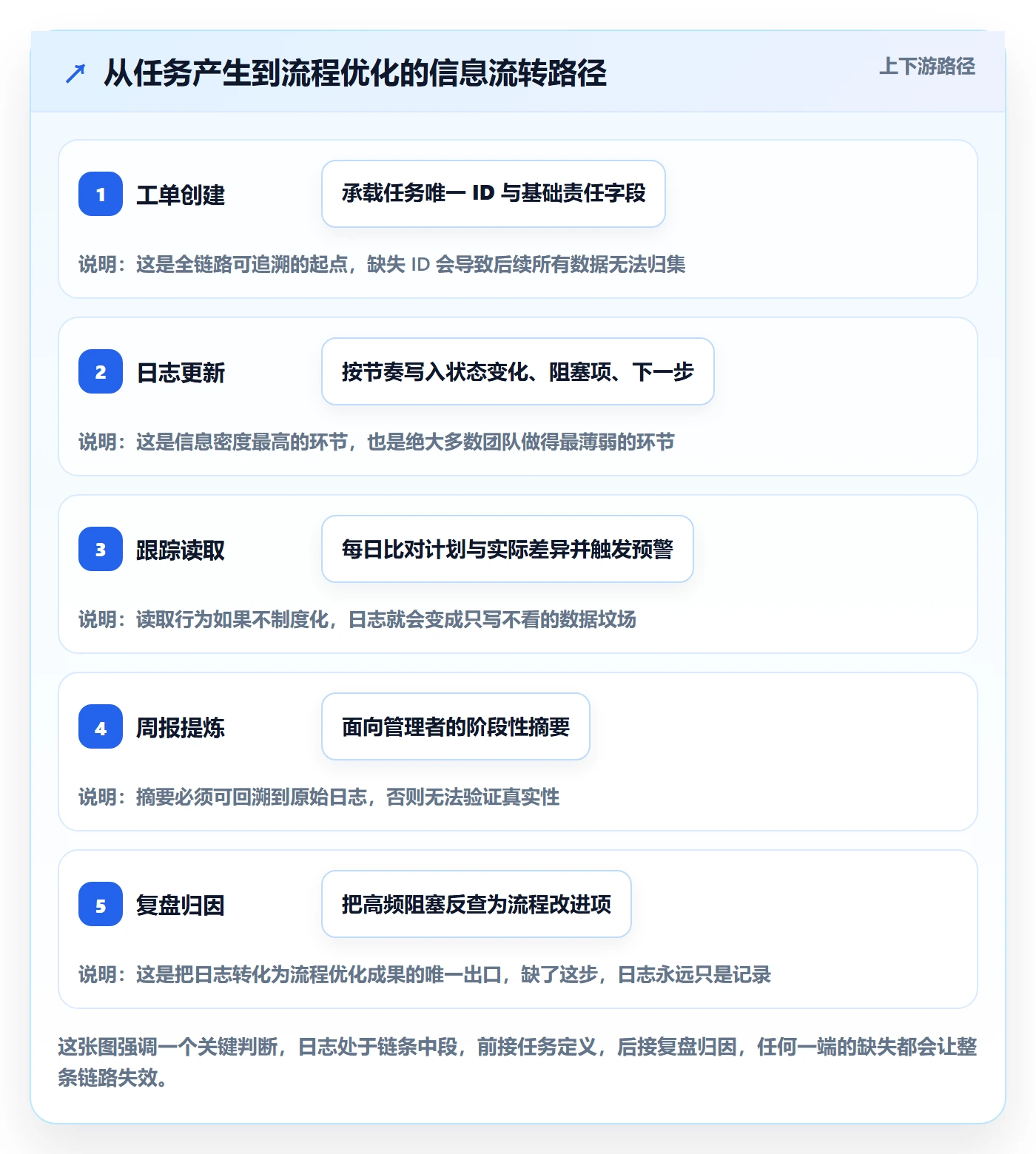The height and width of the screenshot is (1154, 1036).
Task: Click the summary paragraph starting 这张图强调一个关键判断
Action: [x=517, y=1062]
